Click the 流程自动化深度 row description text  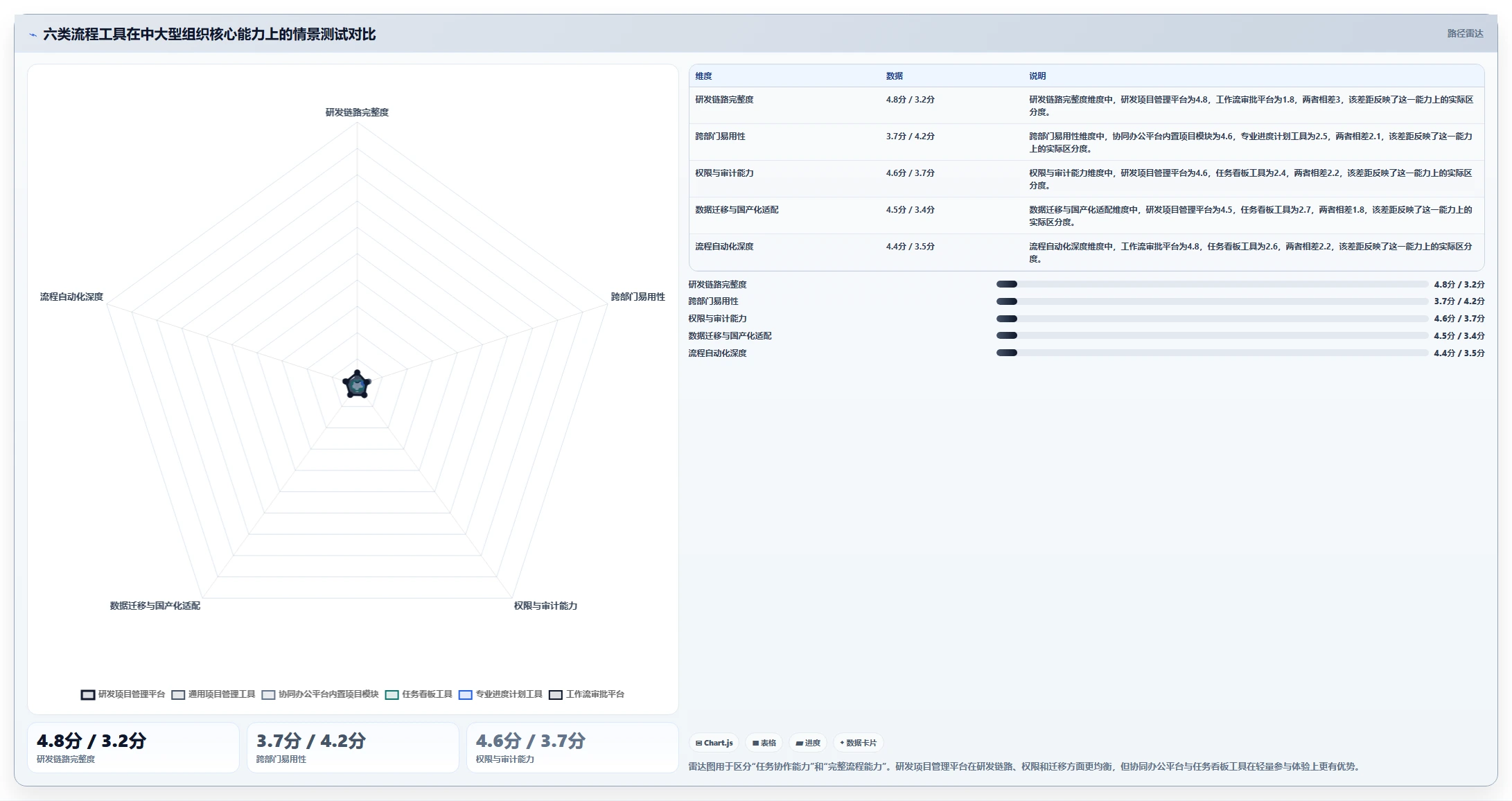(1251, 253)
